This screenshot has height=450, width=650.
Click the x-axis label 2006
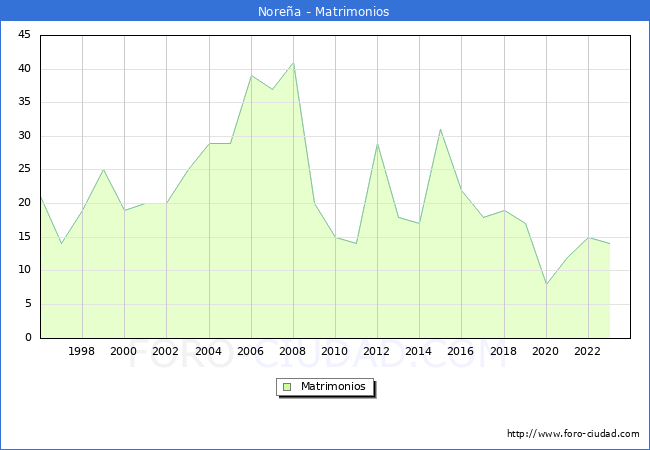[250, 351]
